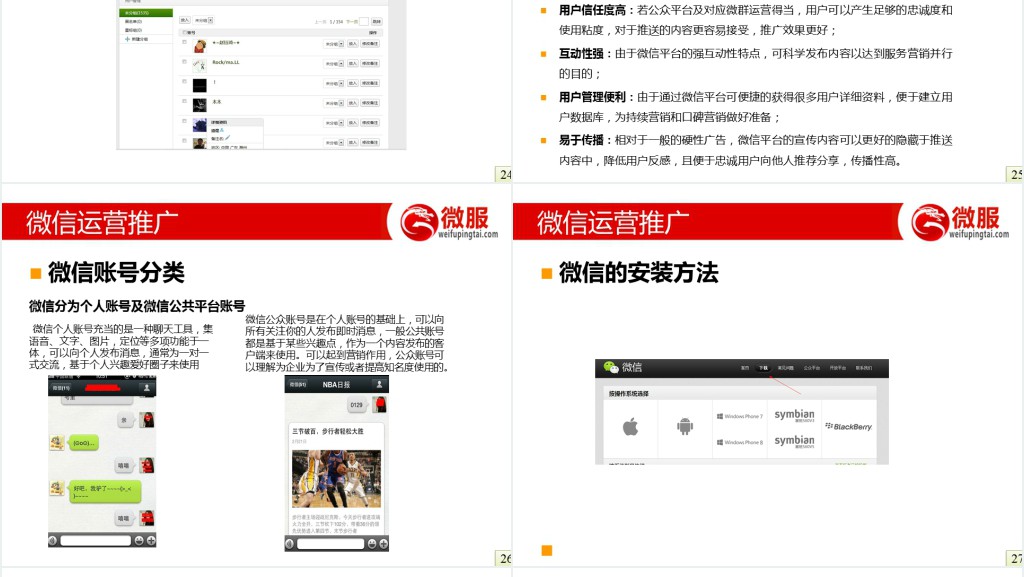Screen dimensions: 1024x577
Task: Click the page-jump button near 1/334
Action: pyautogui.click(x=377, y=22)
